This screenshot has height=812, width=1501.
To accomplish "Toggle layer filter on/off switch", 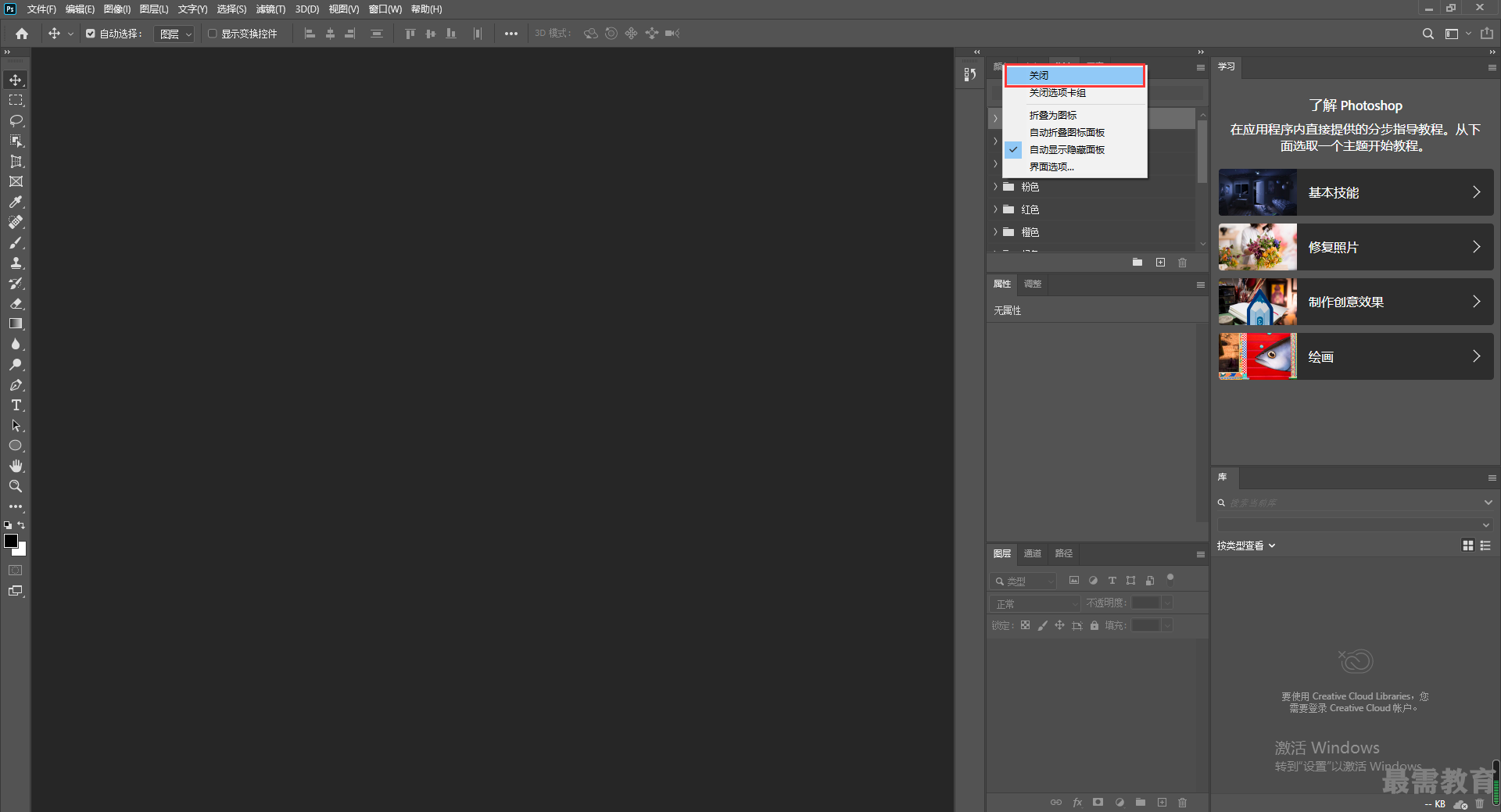I will 1170,579.
